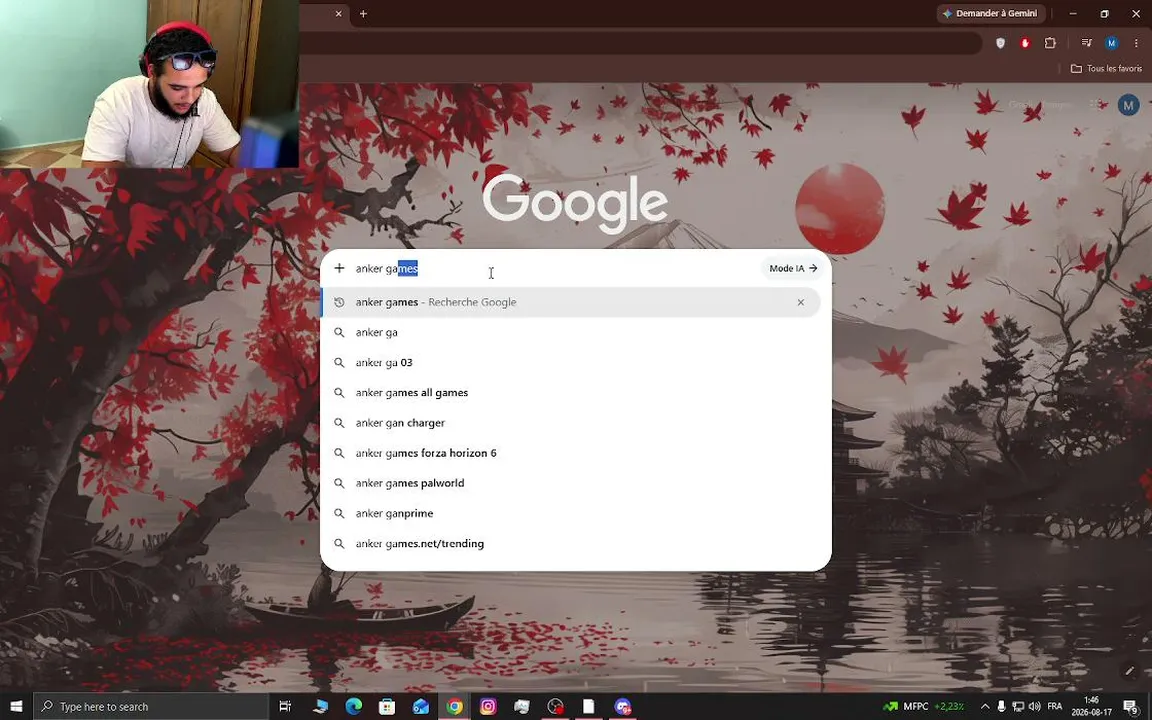Image resolution: width=1152 pixels, height=720 pixels.
Task: Click the Chrome address bar
Action: (639, 43)
